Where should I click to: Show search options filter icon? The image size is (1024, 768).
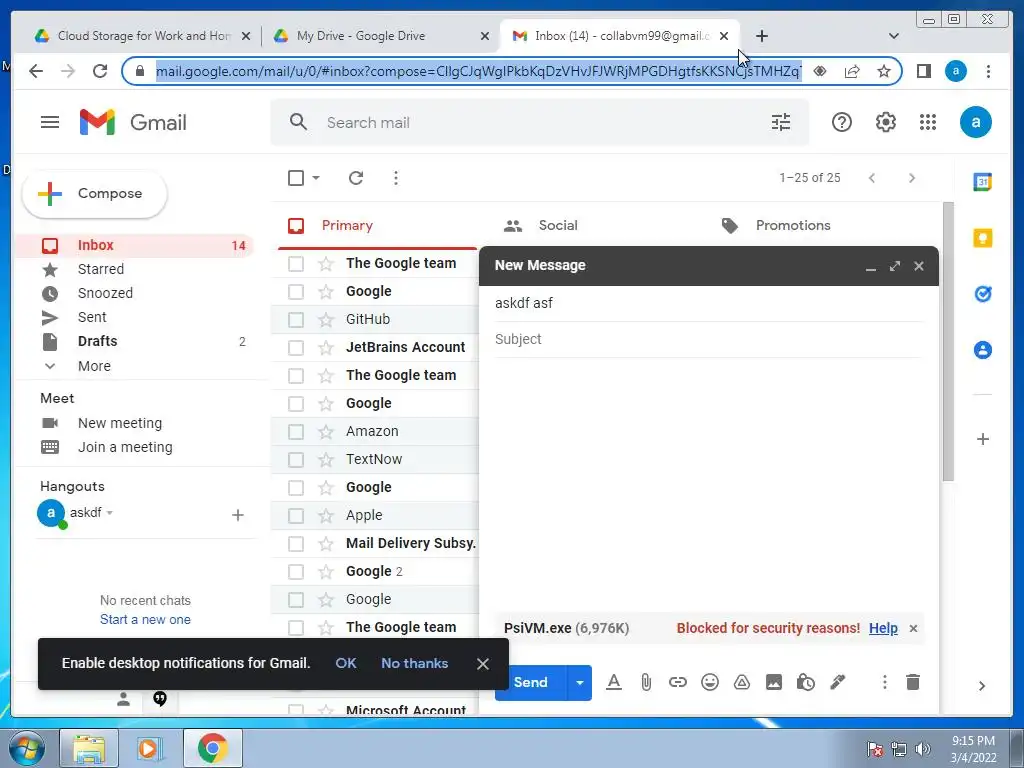point(780,122)
